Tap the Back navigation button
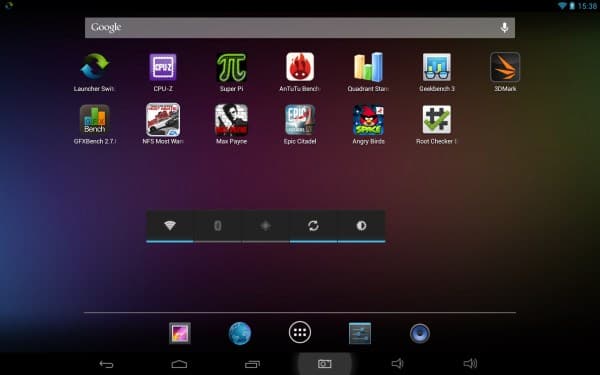Screen dimensions: 600x375 click(x=106, y=364)
